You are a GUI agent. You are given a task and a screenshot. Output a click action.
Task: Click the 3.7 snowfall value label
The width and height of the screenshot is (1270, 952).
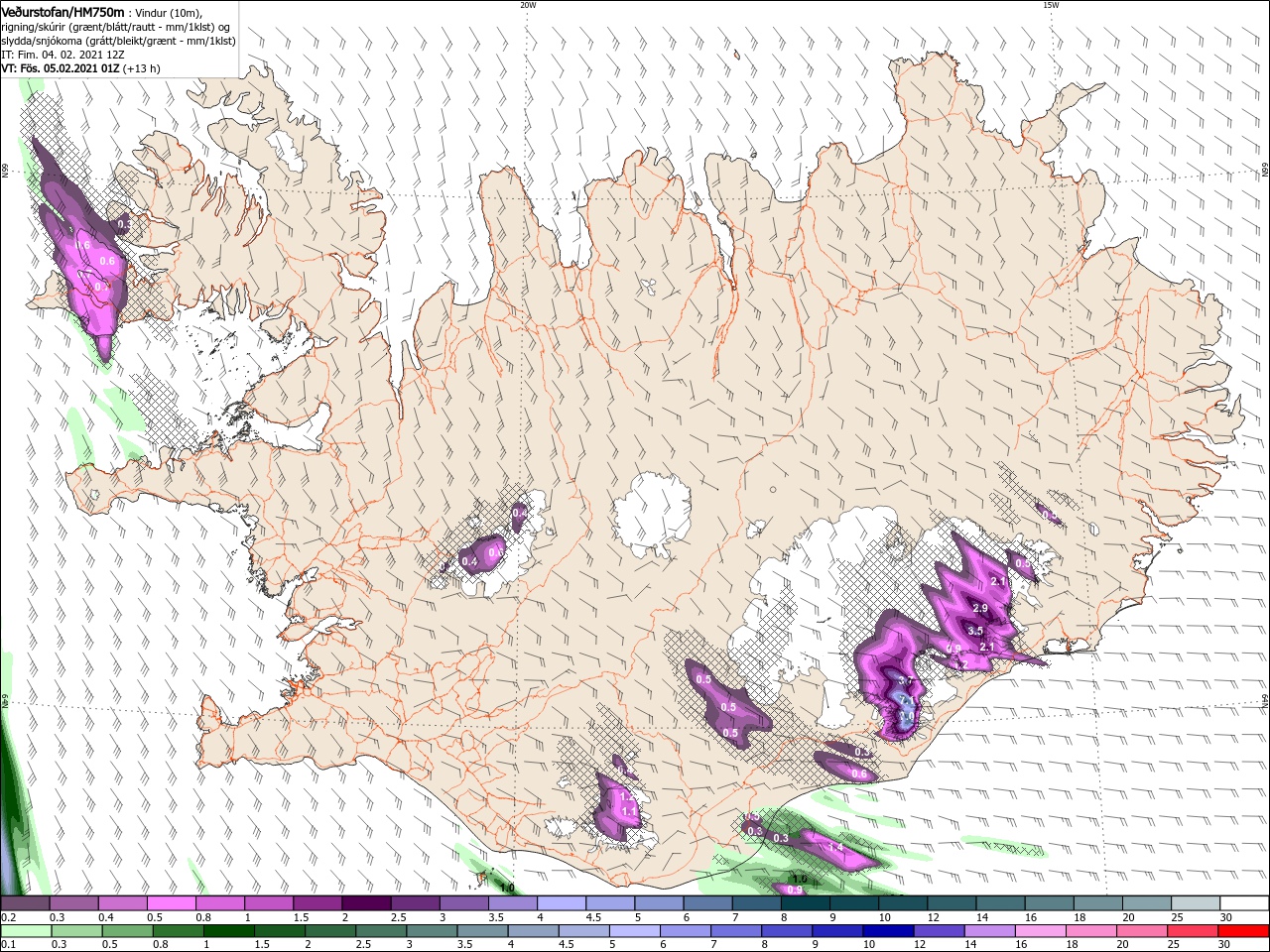pos(905,681)
